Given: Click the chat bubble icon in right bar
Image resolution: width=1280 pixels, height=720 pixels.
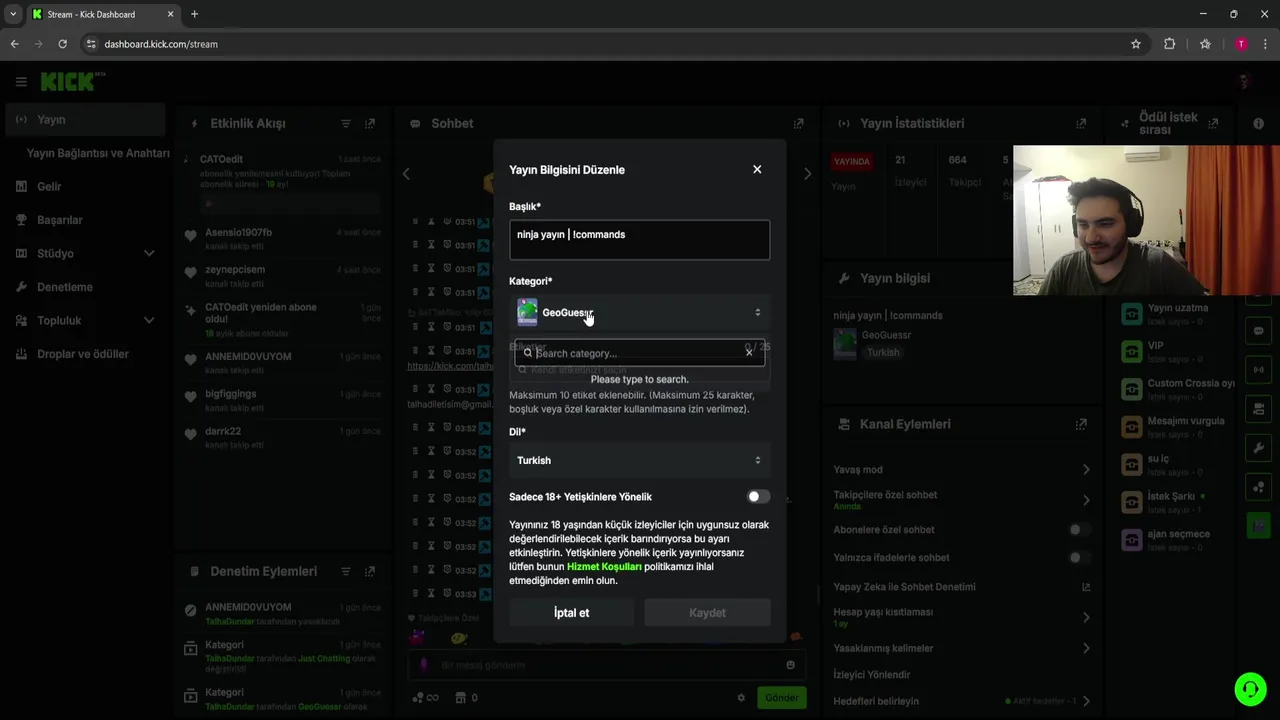Looking at the screenshot, I should 1258,331.
